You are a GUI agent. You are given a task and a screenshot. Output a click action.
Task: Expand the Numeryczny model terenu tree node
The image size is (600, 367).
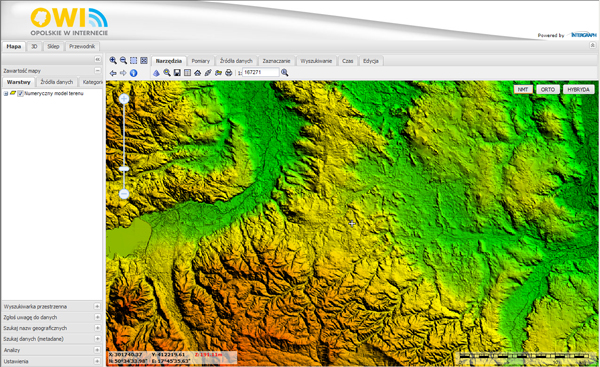pos(6,93)
